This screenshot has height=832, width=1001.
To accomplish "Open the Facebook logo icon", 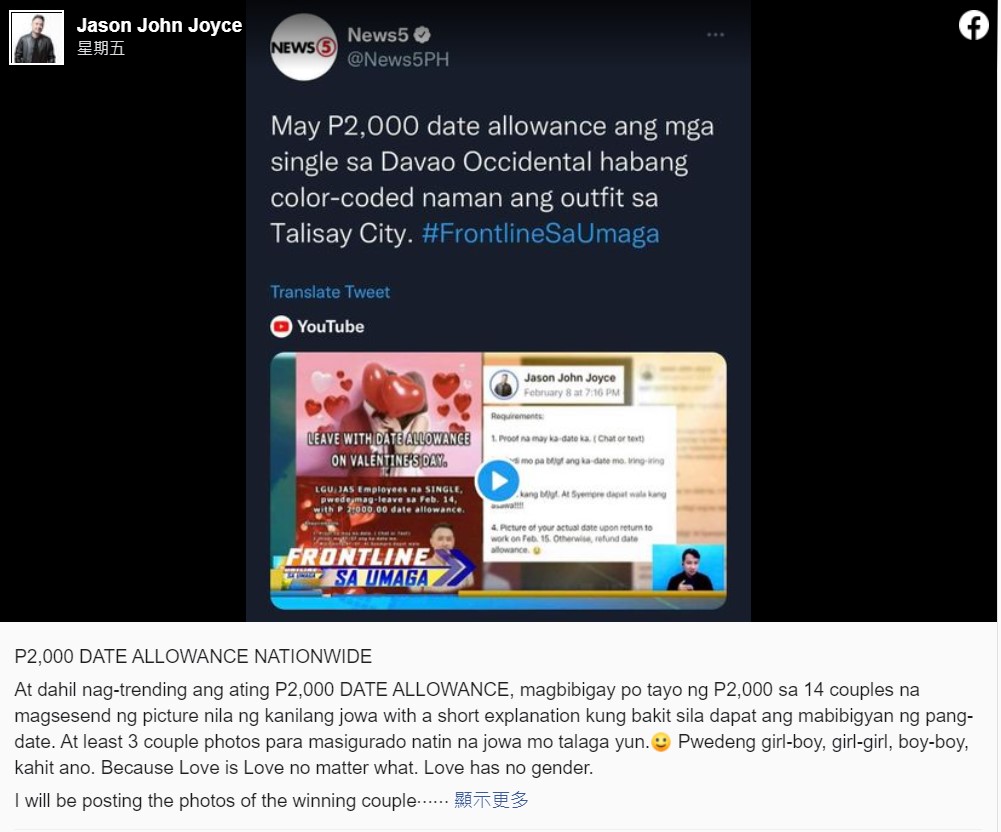I will pyautogui.click(x=974, y=26).
